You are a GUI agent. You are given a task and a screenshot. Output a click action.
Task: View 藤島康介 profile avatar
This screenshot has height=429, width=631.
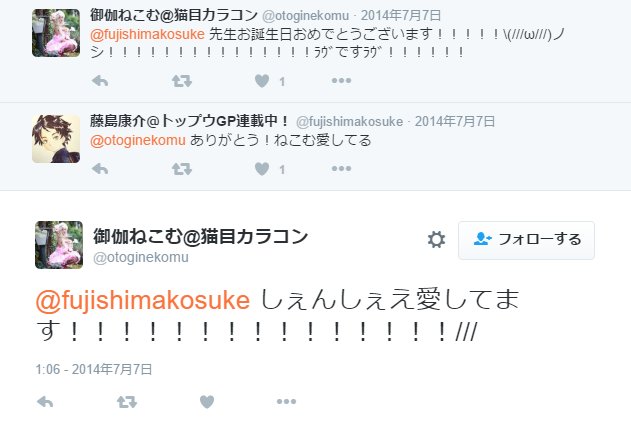(x=56, y=139)
